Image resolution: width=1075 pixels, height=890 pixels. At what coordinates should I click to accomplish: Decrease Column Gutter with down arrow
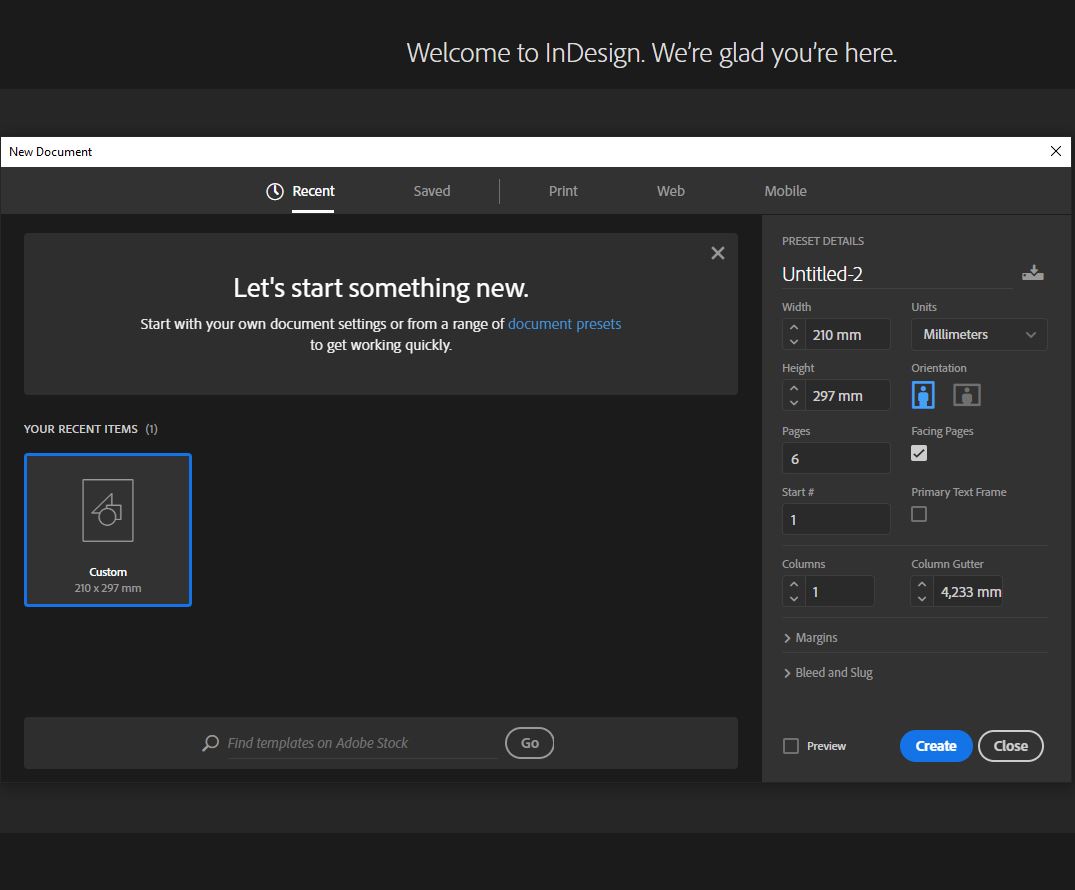pos(922,599)
